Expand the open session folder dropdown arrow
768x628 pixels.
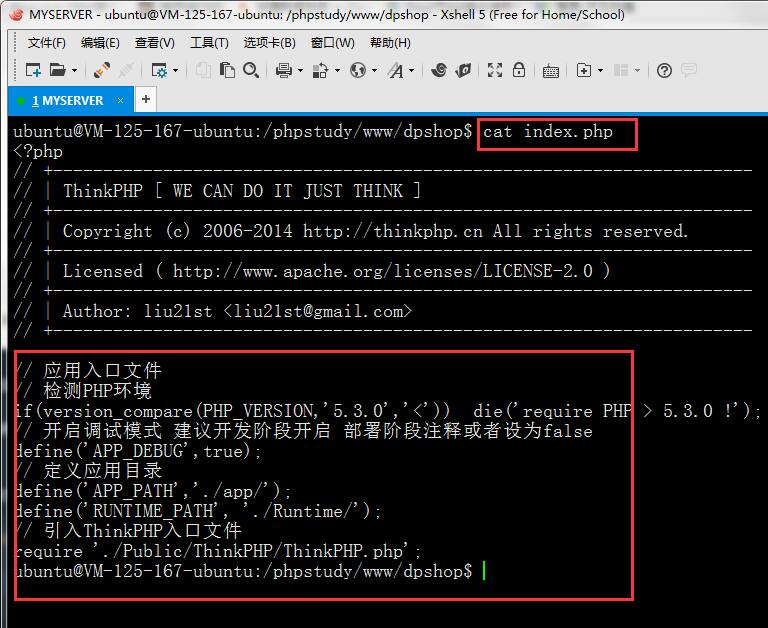[74, 71]
